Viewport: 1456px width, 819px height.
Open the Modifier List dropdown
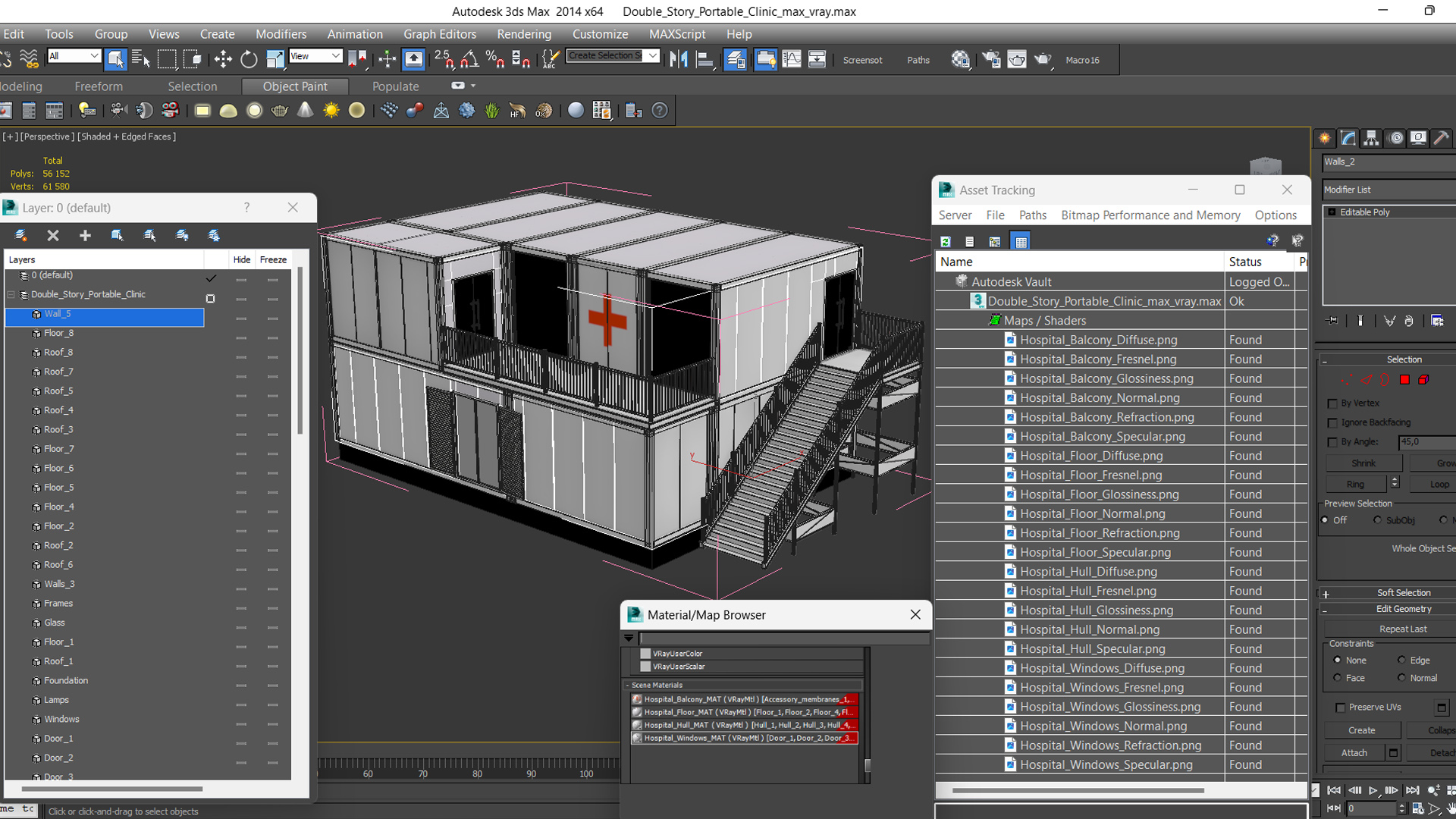click(1389, 190)
